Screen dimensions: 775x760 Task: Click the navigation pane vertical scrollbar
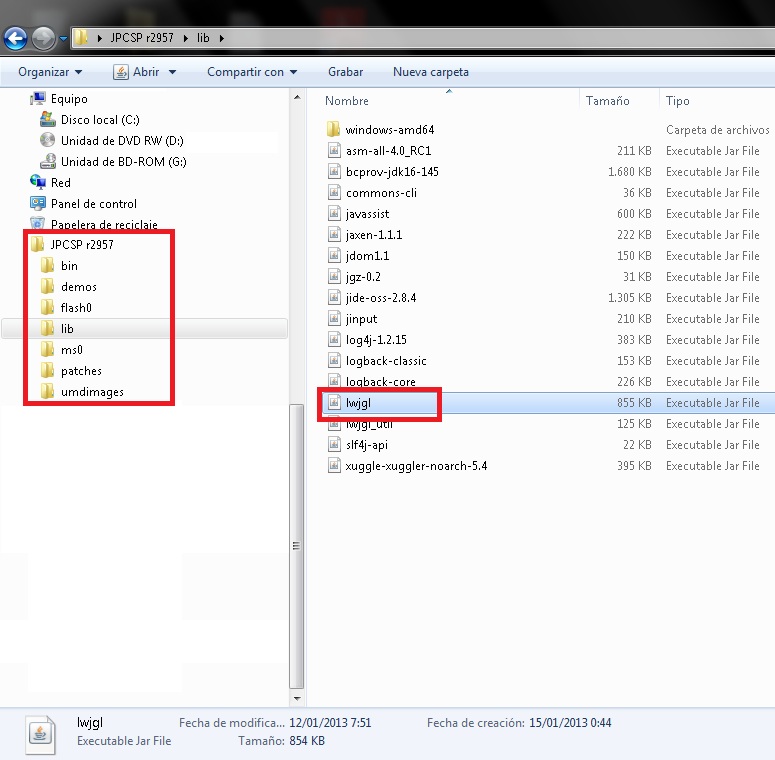[x=295, y=545]
